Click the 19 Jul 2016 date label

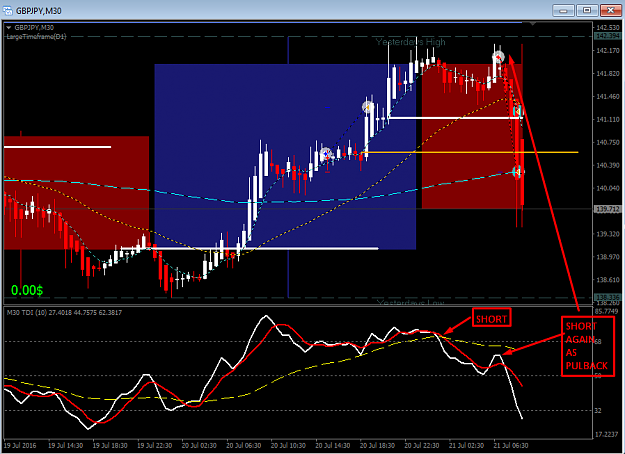click(x=20, y=445)
